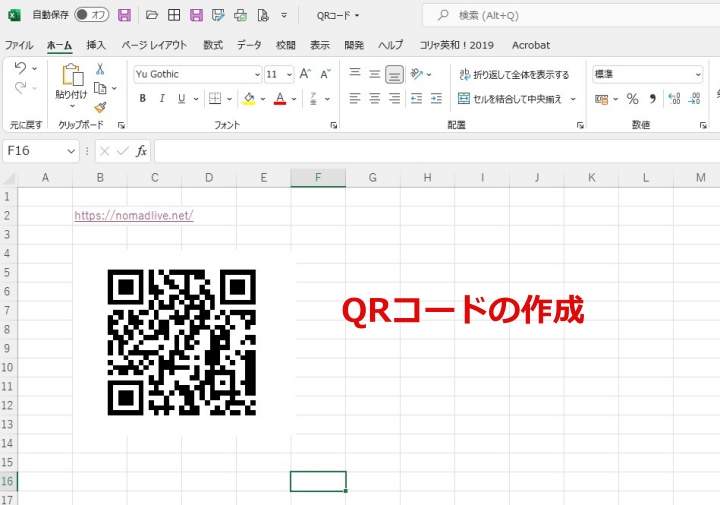Click the table grid icon in quick access toolbar
720x505 pixels.
(174, 15)
